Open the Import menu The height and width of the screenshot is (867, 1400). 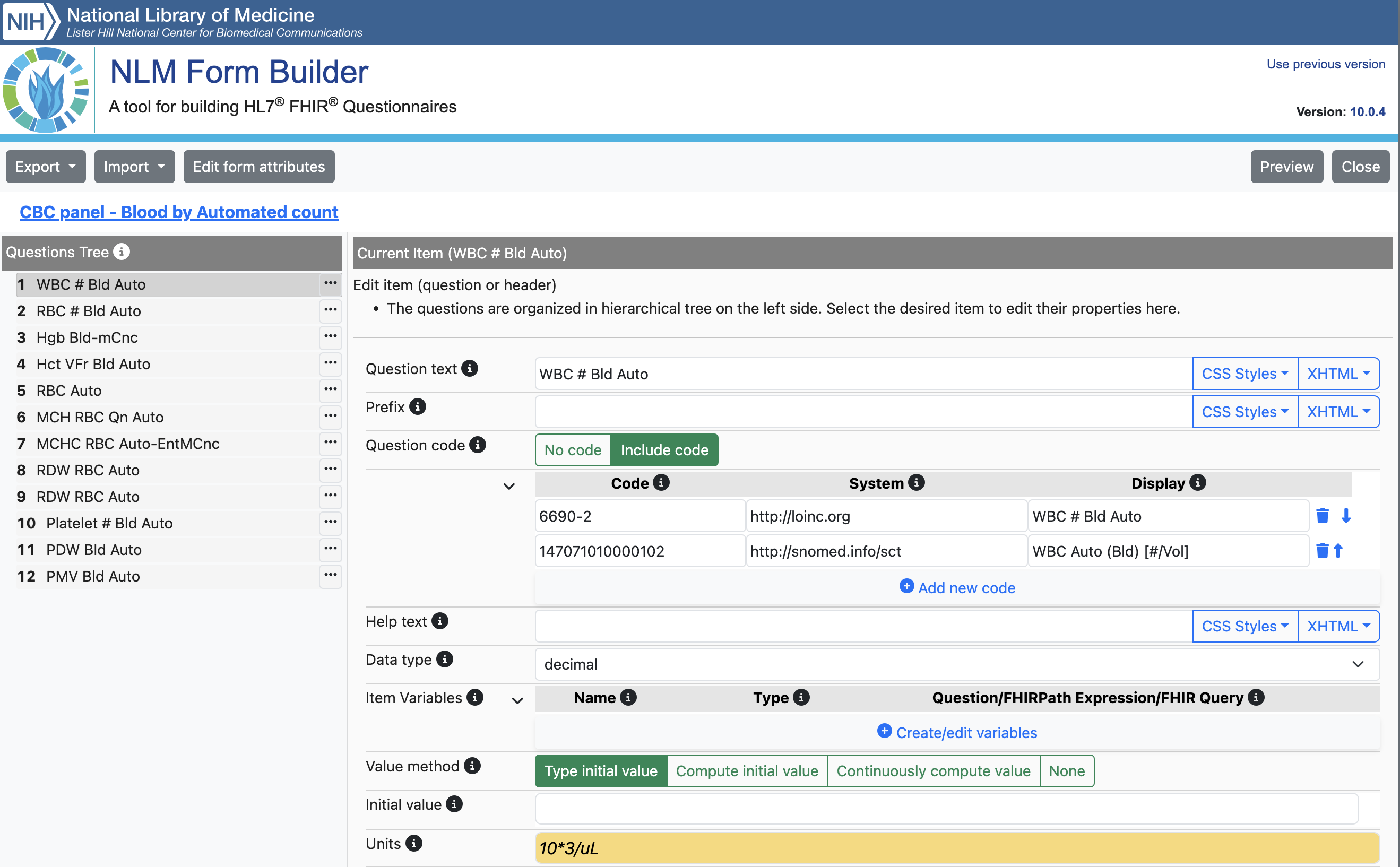click(x=134, y=167)
